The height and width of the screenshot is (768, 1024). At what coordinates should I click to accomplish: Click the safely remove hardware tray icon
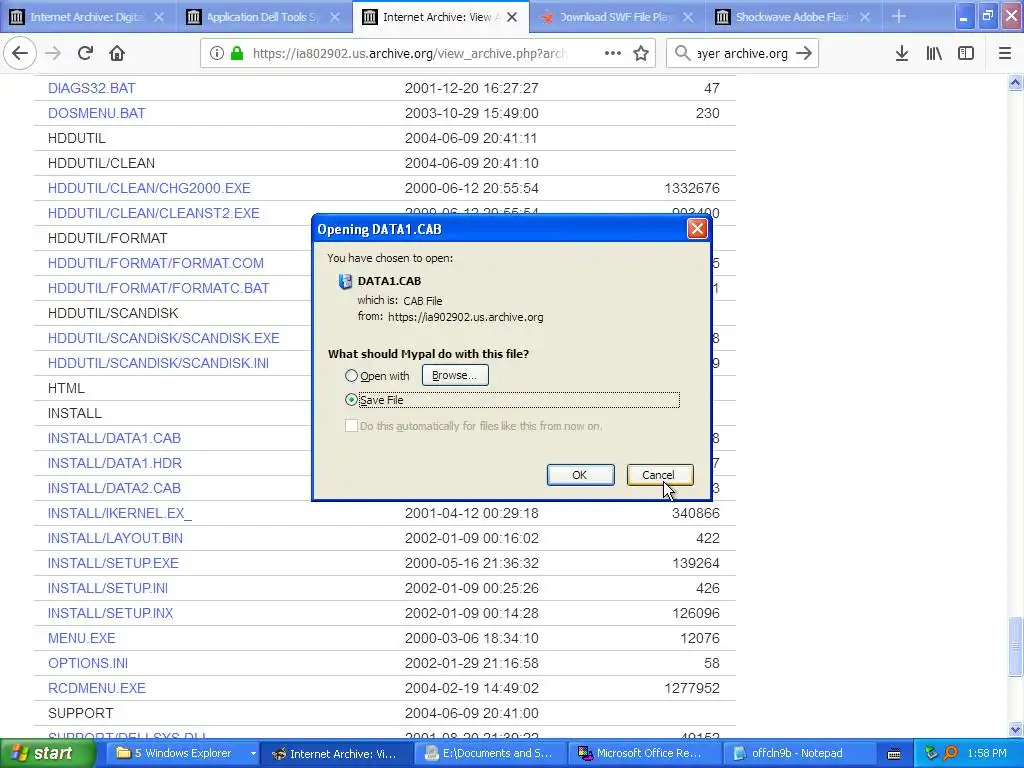tap(931, 754)
